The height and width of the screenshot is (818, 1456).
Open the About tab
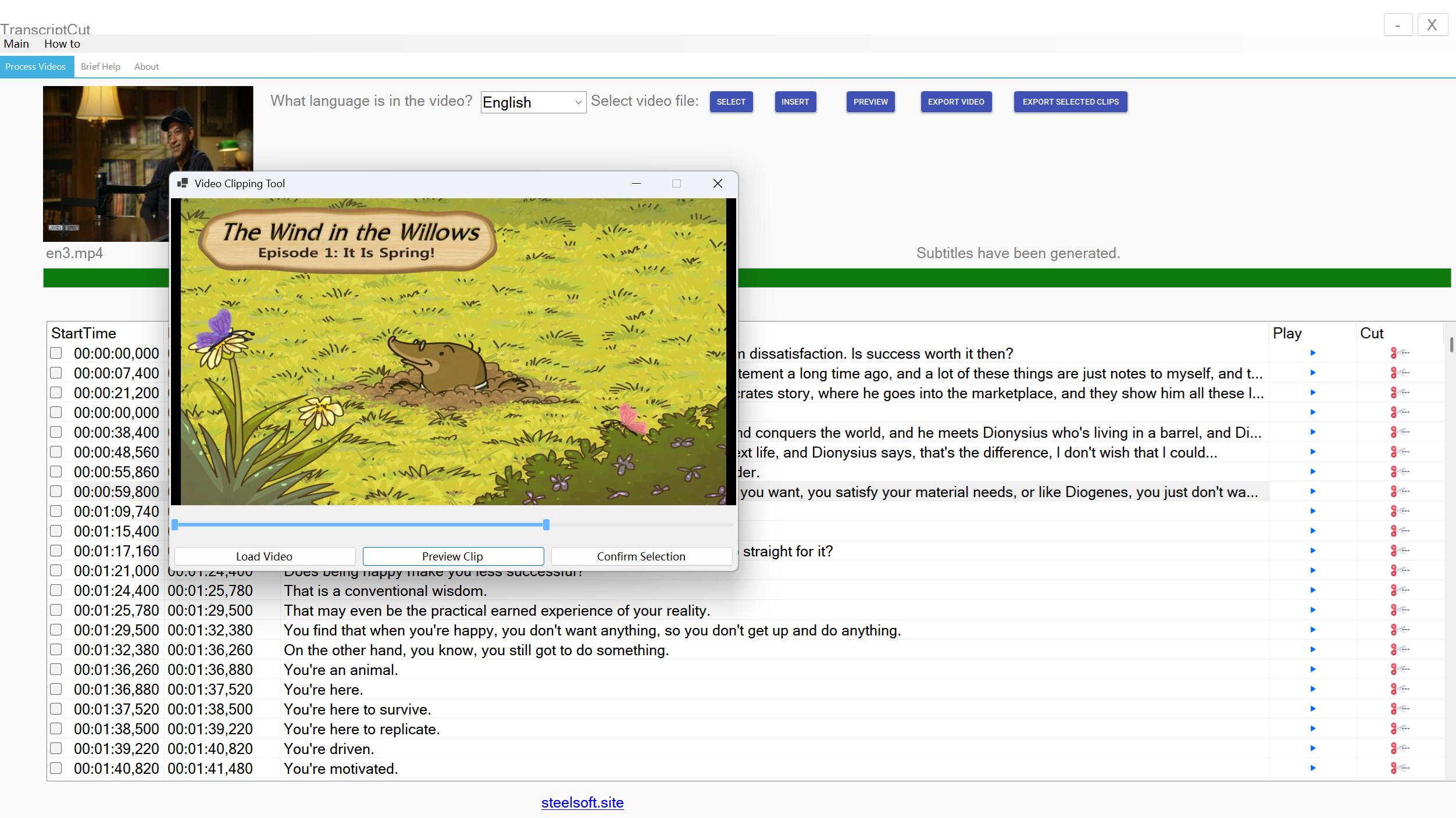tap(147, 67)
